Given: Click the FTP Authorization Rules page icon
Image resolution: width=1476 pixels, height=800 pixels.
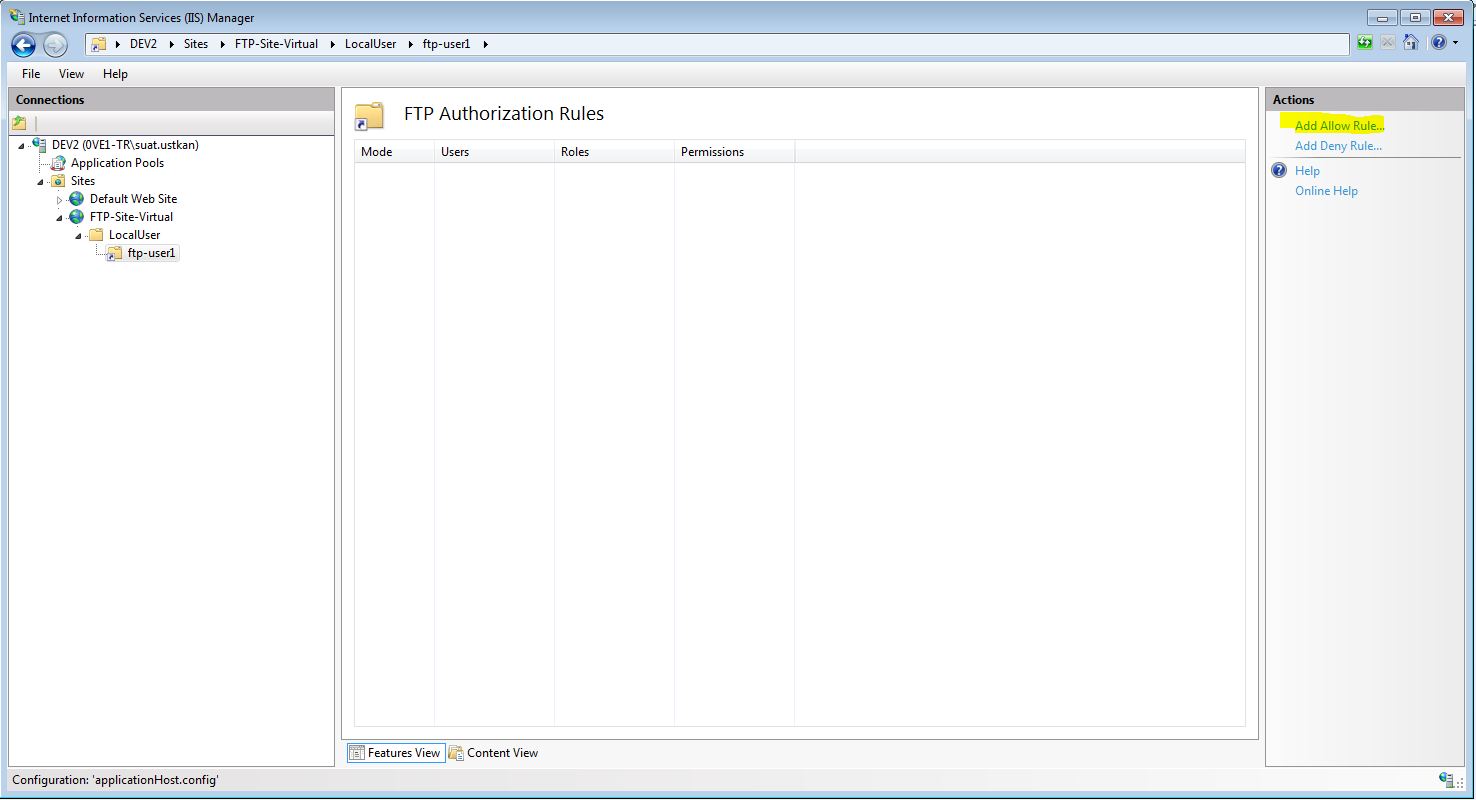Looking at the screenshot, I should click(369, 116).
